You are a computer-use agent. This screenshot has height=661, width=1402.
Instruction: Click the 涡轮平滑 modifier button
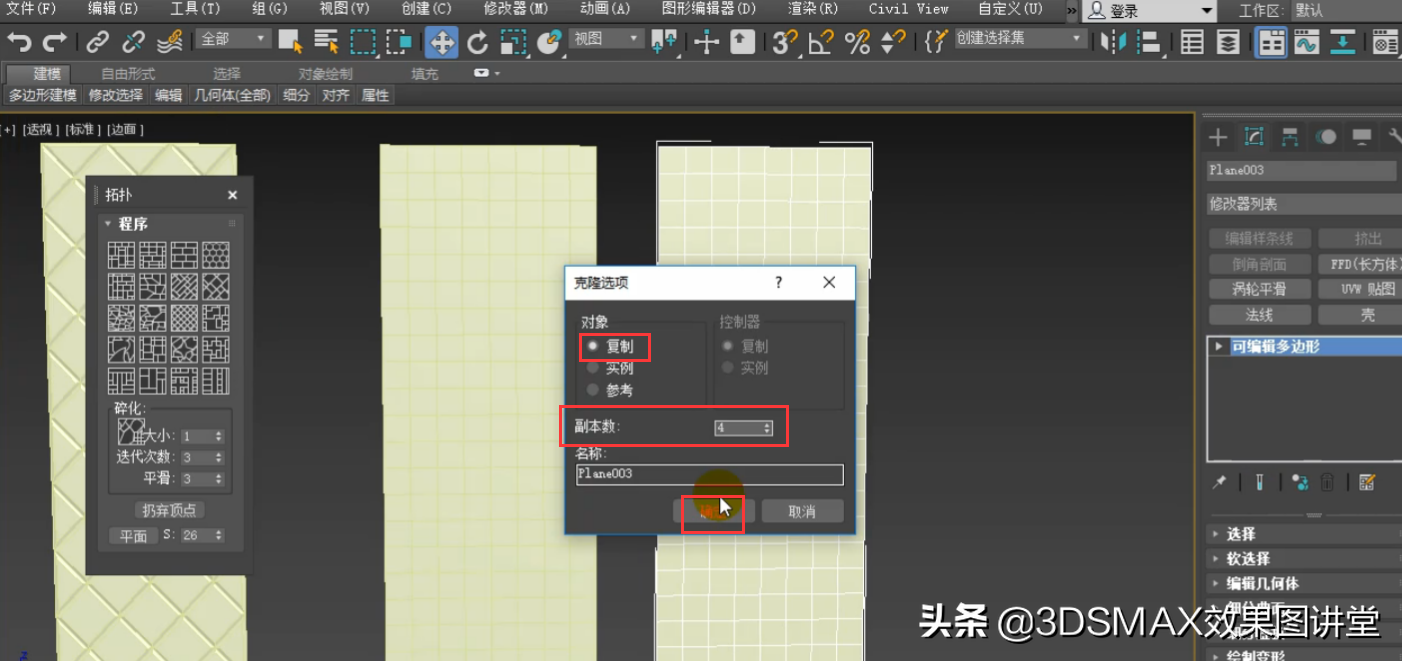(1259, 289)
